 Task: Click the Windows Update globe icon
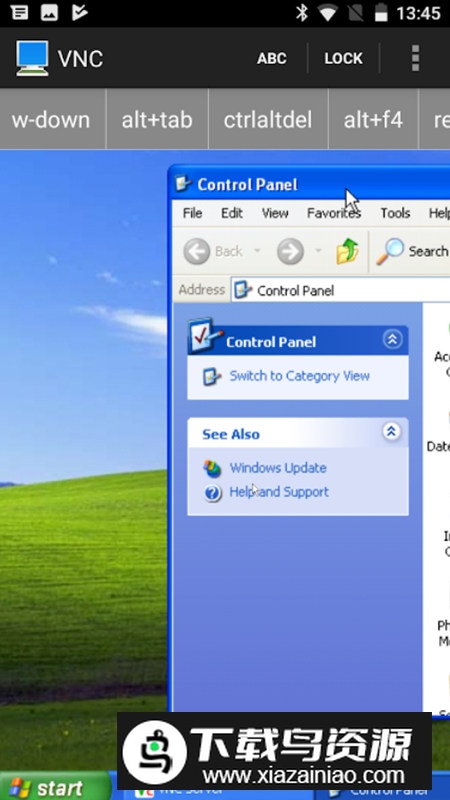click(212, 468)
